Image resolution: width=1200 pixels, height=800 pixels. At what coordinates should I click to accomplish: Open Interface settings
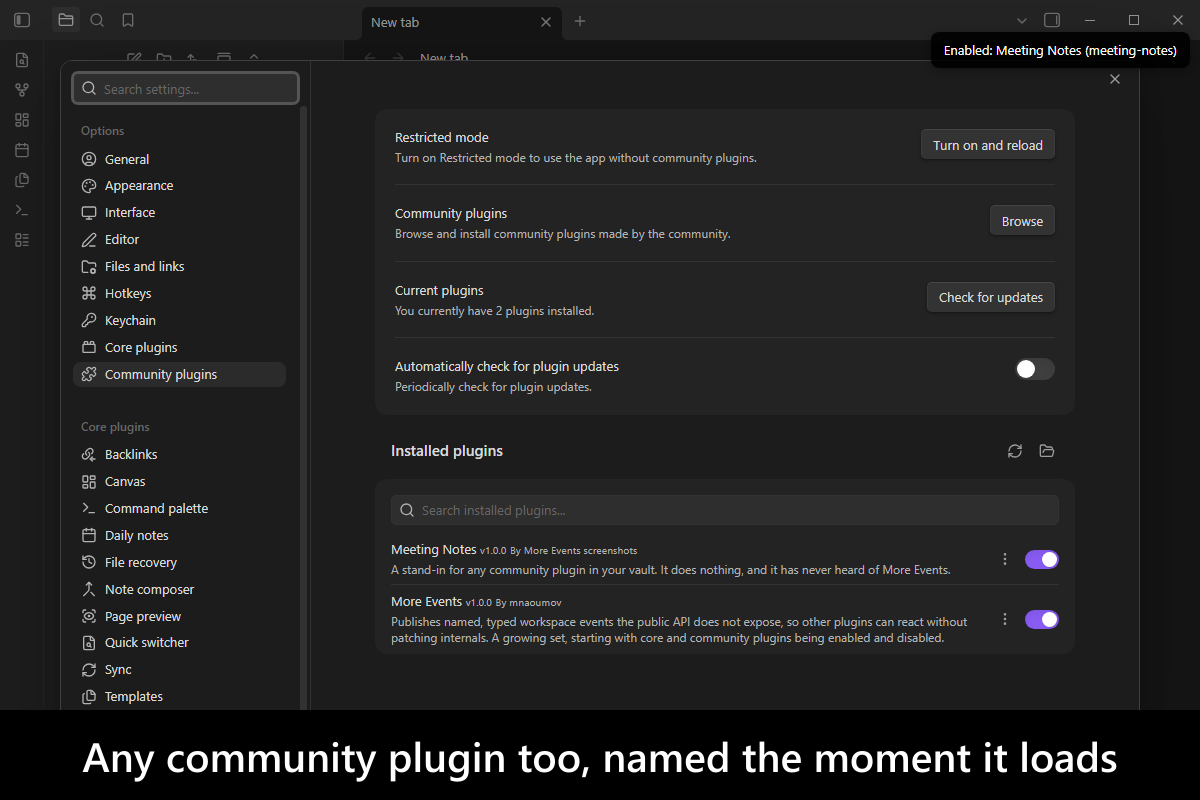click(179, 213)
